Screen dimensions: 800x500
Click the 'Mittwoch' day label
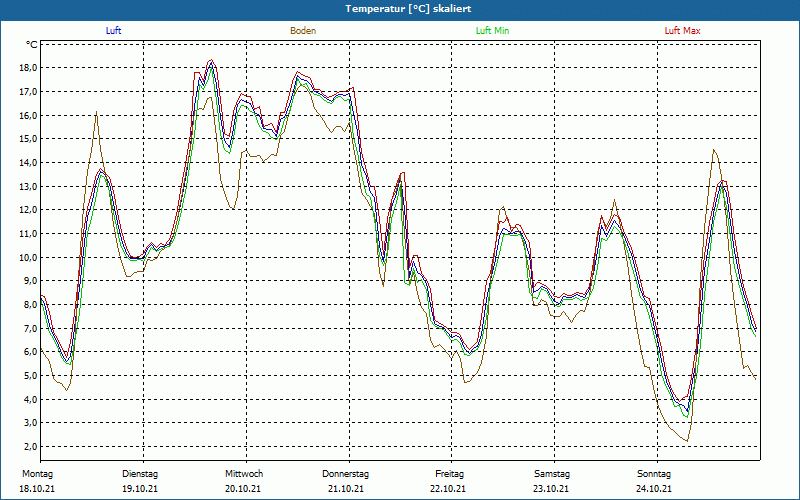click(244, 474)
